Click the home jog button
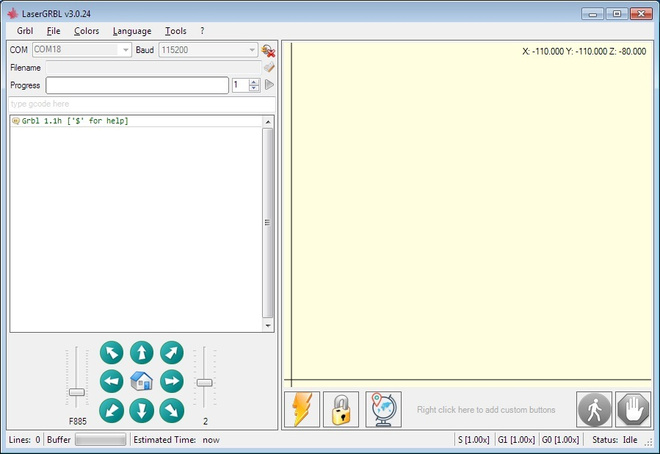Viewport: 660px width, 454px height. click(141, 381)
